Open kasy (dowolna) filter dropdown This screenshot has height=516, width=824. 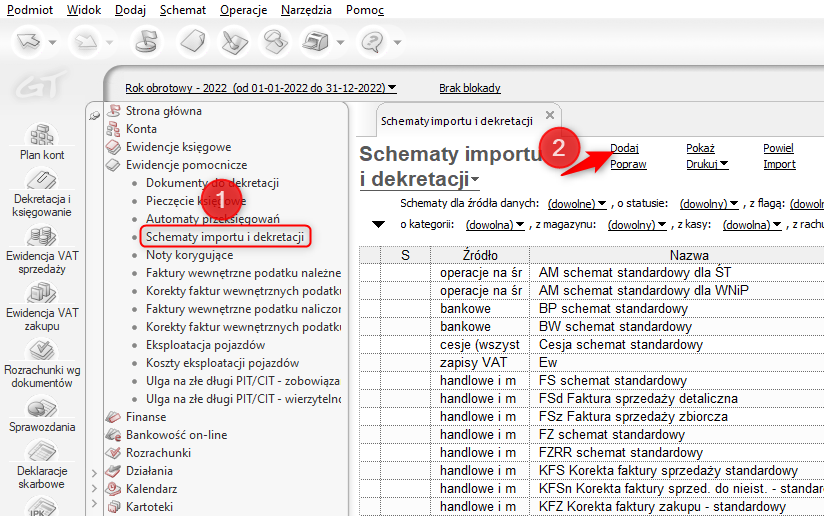[x=752, y=225]
